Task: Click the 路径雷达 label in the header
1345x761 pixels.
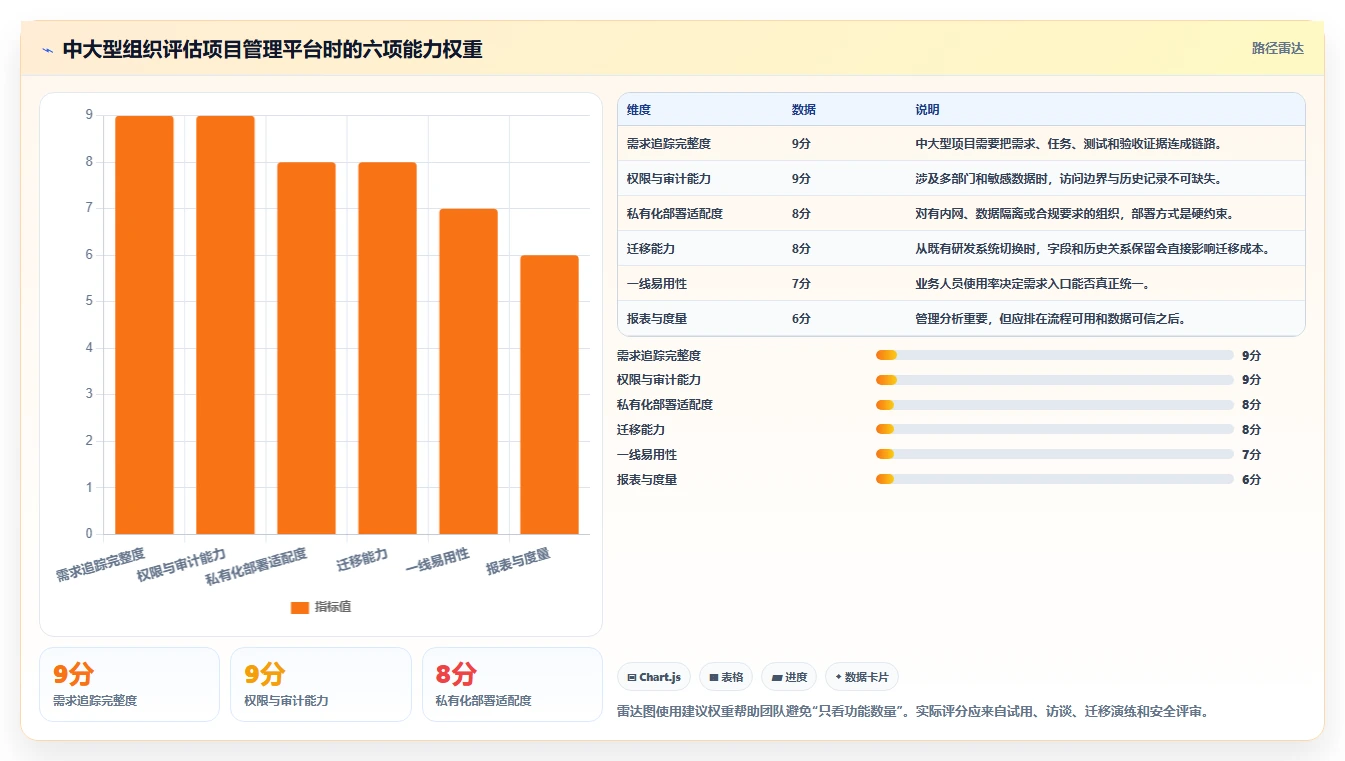Action: 1278,48
